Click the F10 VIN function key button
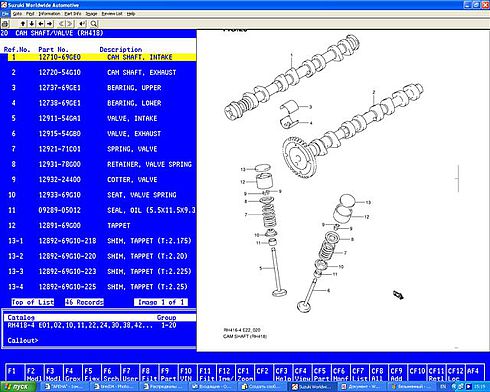The width and height of the screenshot is (490, 392). point(187,374)
